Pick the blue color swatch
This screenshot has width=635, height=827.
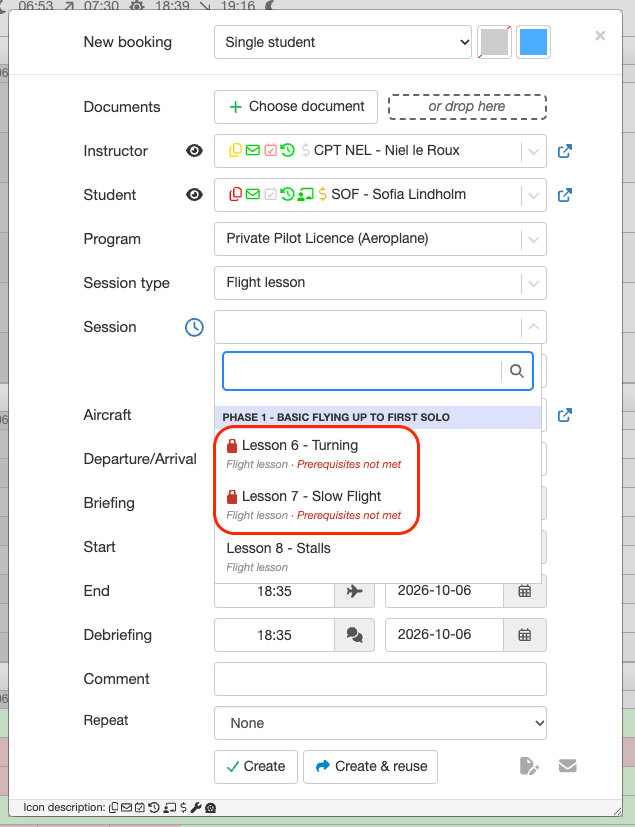pos(533,42)
